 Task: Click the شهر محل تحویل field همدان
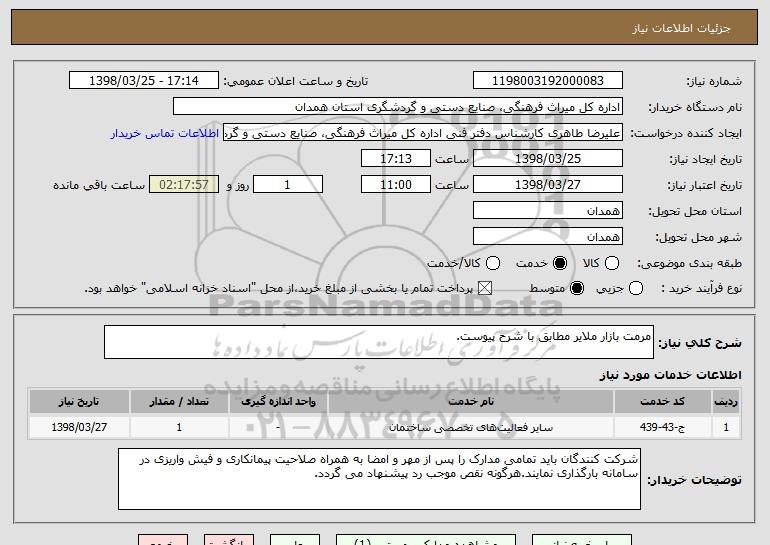[x=548, y=237]
